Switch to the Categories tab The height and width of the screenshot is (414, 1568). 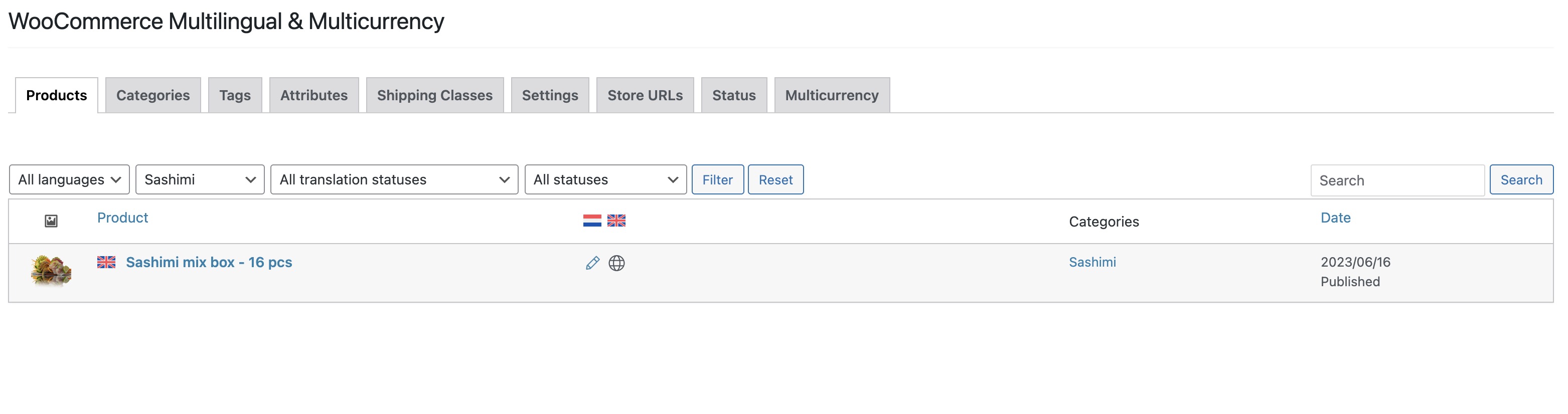(153, 95)
